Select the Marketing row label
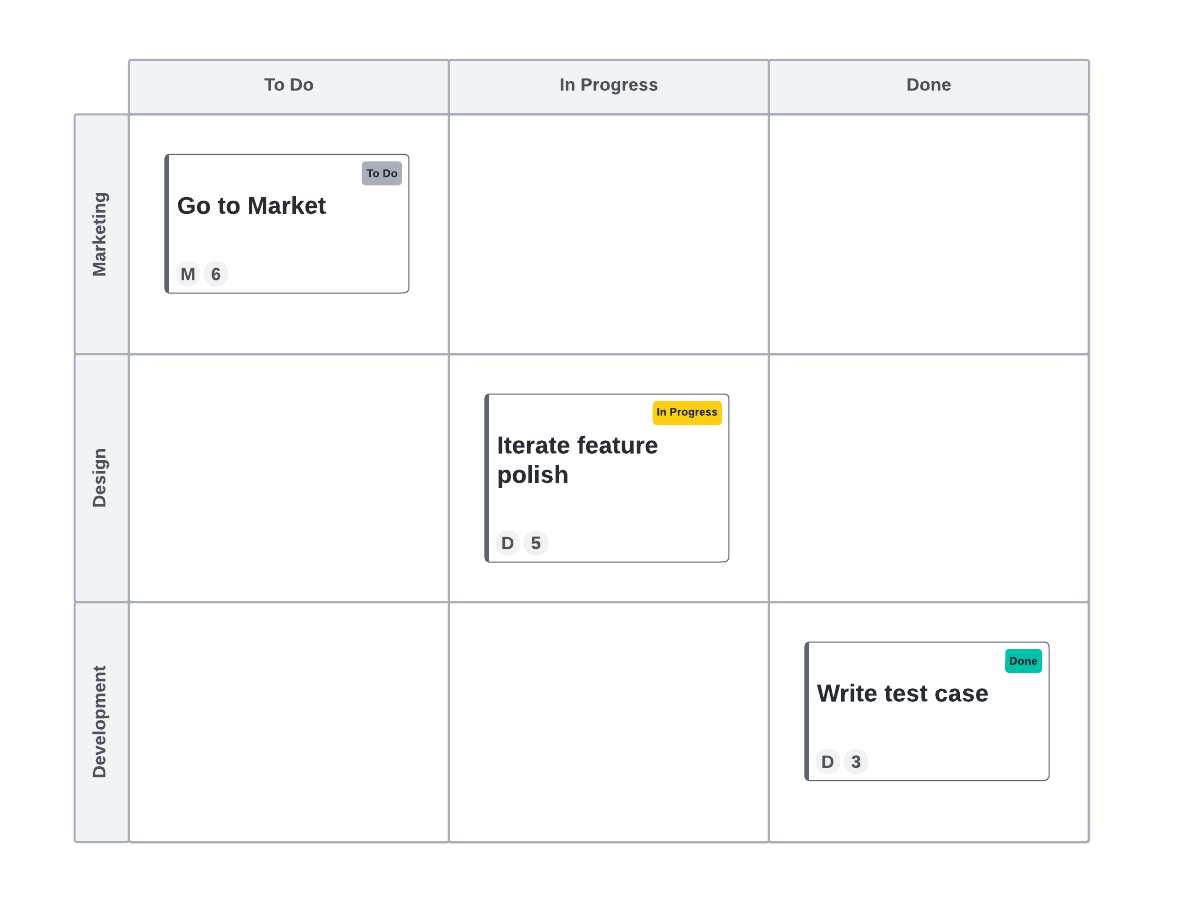The width and height of the screenshot is (1189, 921). coord(101,234)
